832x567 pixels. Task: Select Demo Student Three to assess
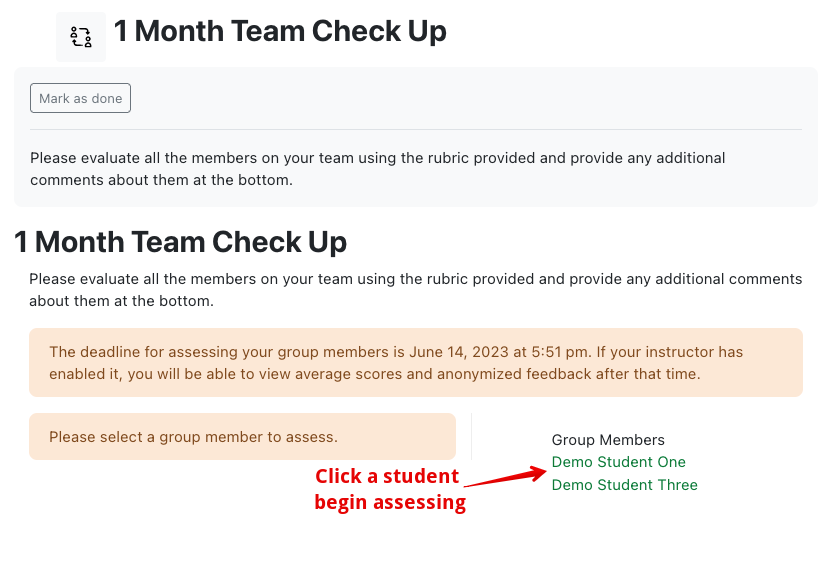point(625,485)
